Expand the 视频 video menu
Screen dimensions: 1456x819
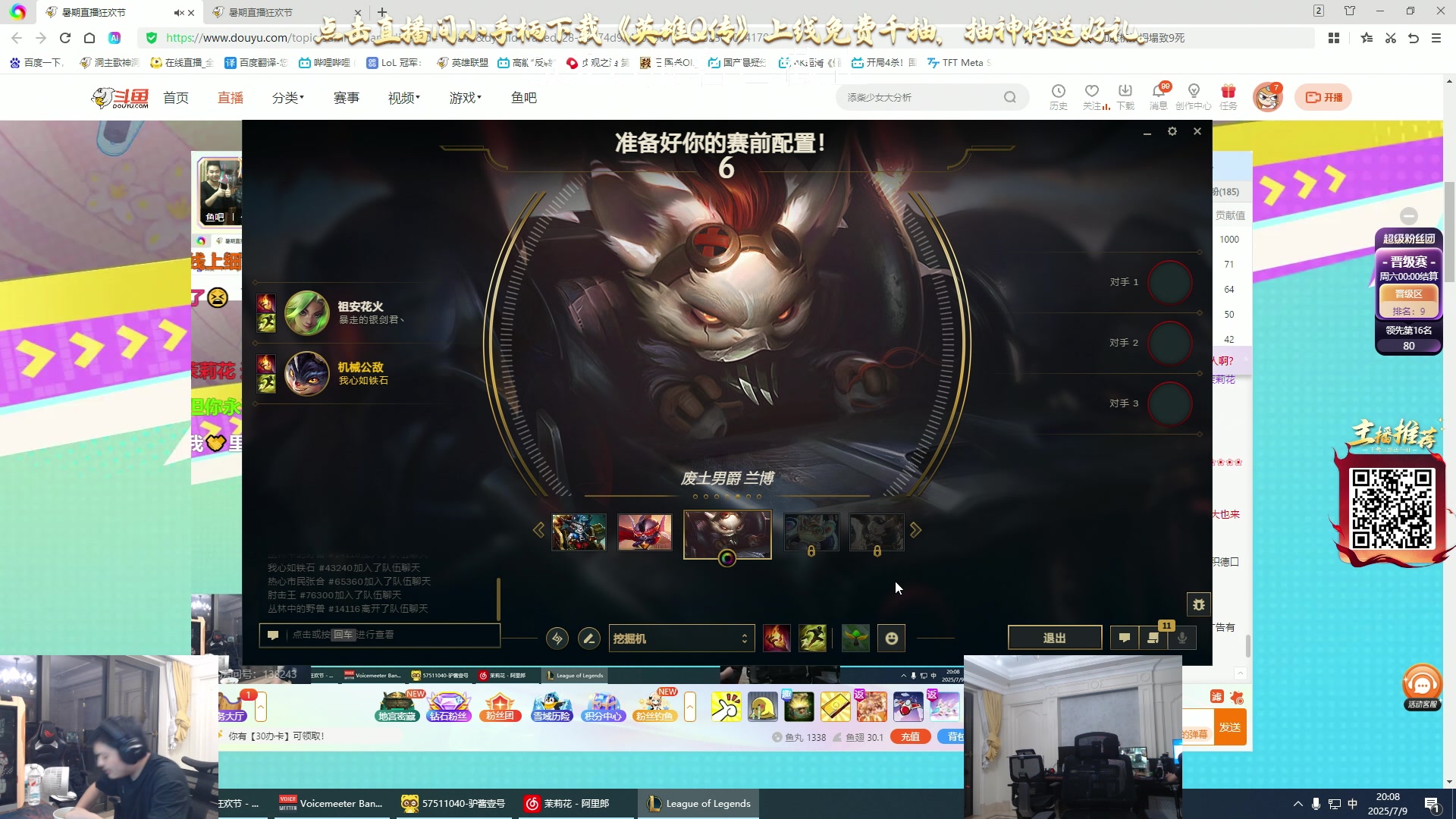tap(404, 98)
